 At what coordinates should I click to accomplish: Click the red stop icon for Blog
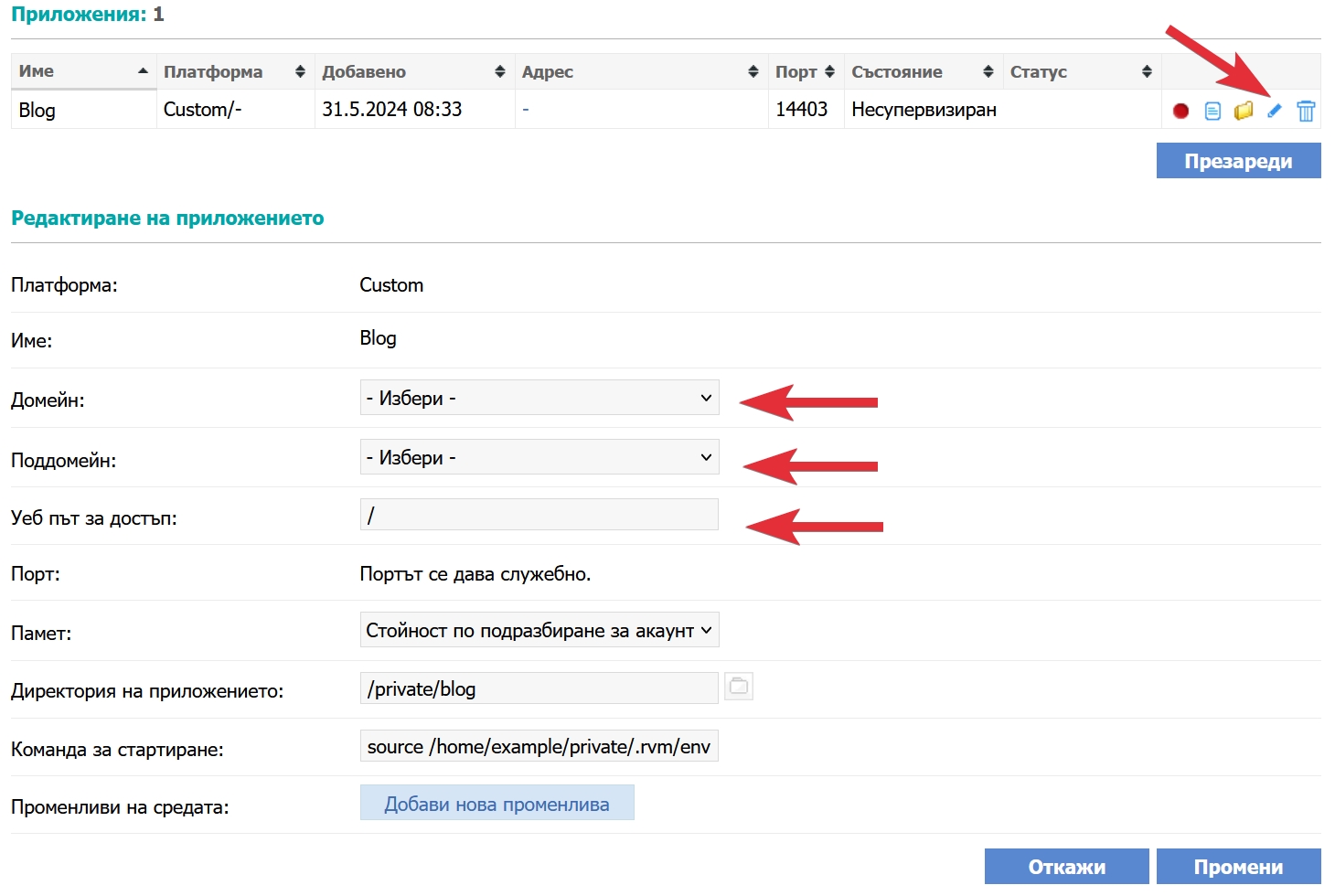coord(1180,111)
